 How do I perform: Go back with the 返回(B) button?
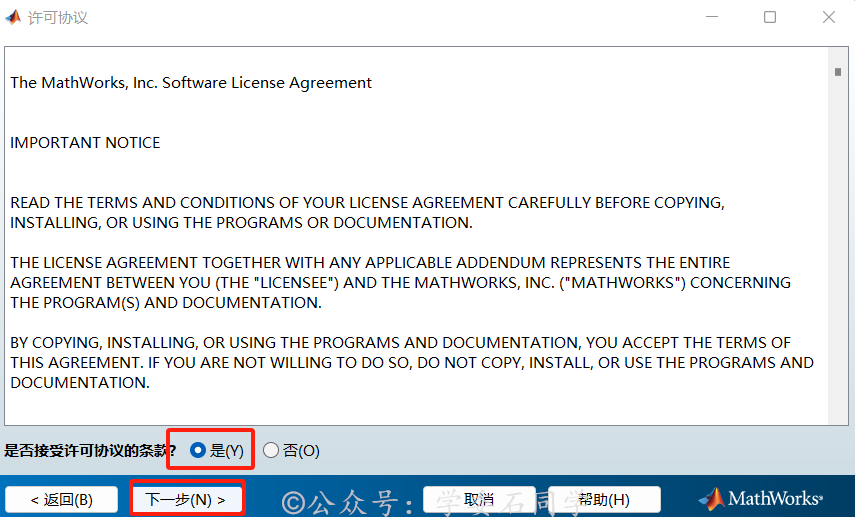click(x=61, y=499)
